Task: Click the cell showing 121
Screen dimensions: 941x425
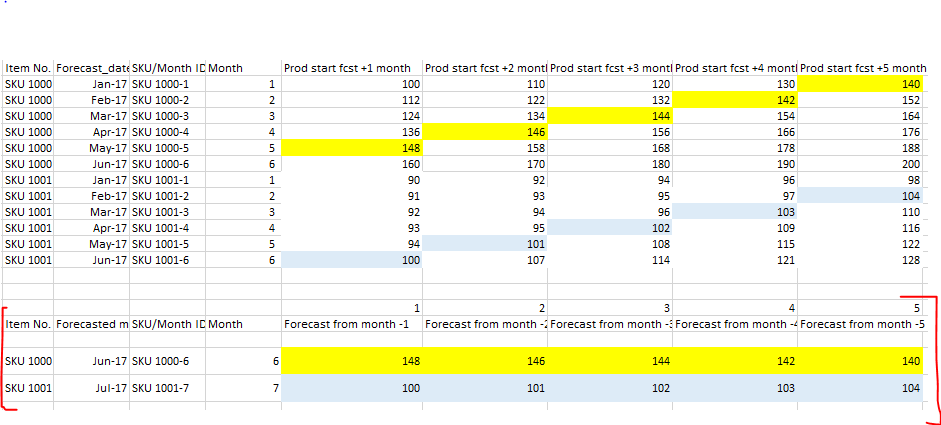Action: (735, 260)
